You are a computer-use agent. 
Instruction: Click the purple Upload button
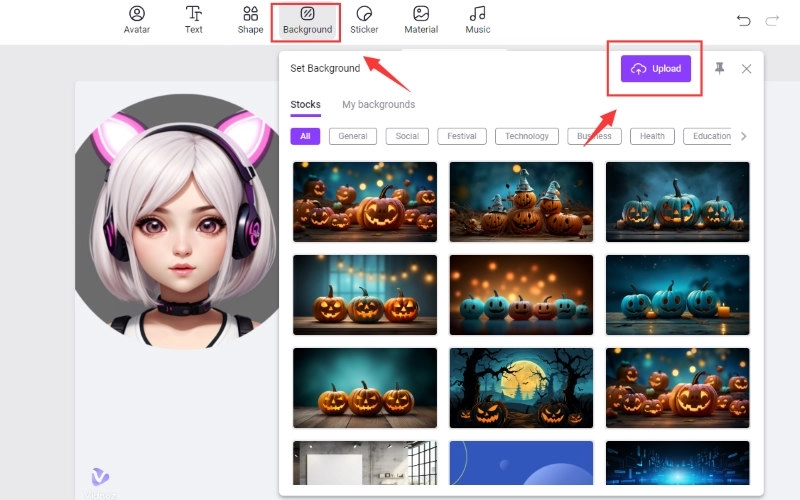tap(656, 69)
